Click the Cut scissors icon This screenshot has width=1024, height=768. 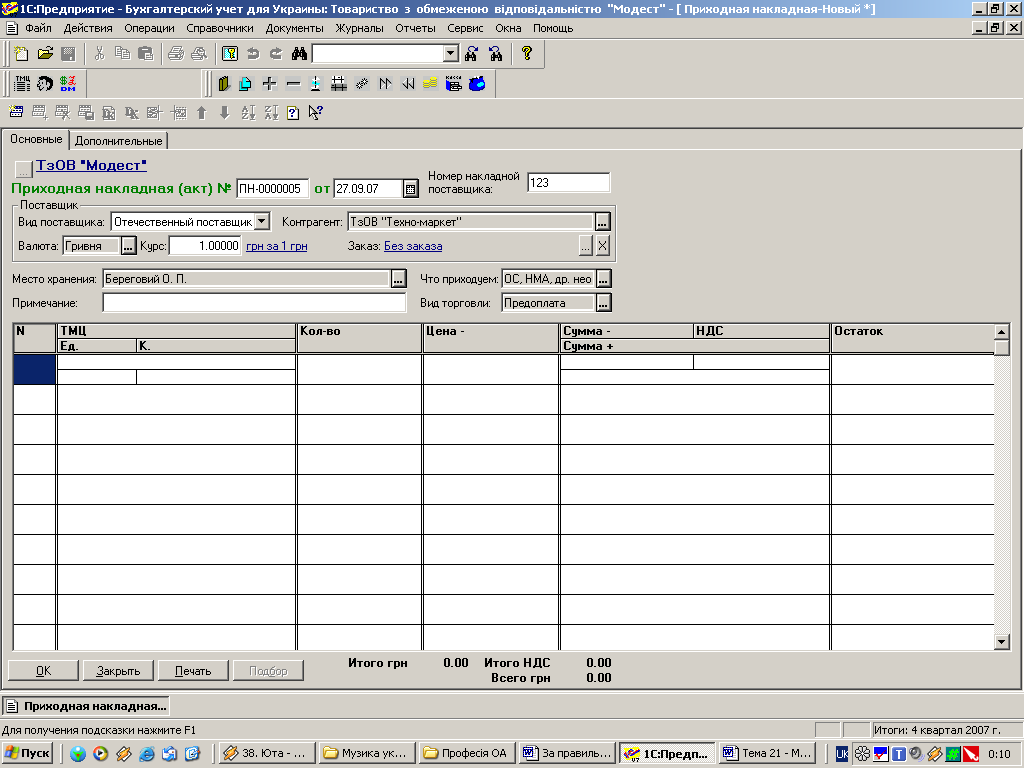coord(99,54)
